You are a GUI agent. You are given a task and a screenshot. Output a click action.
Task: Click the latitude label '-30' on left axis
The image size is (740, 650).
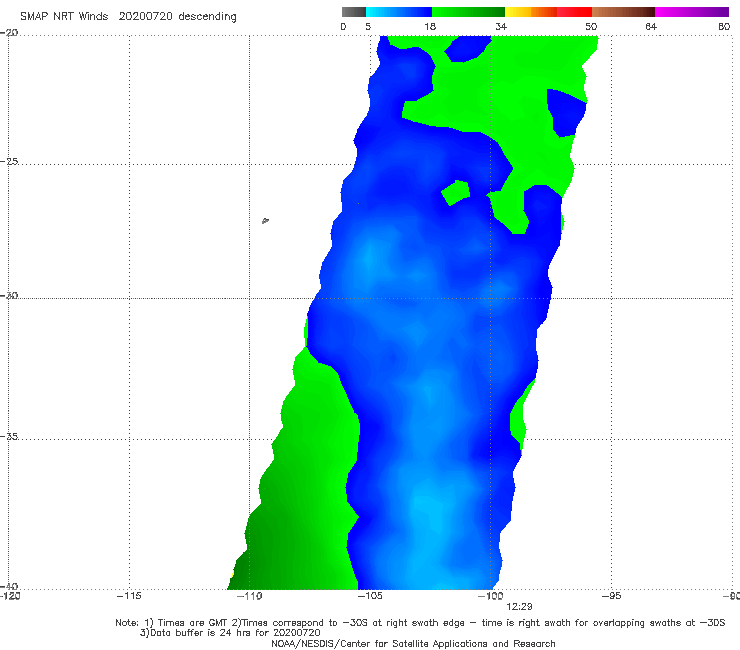tap(9, 295)
